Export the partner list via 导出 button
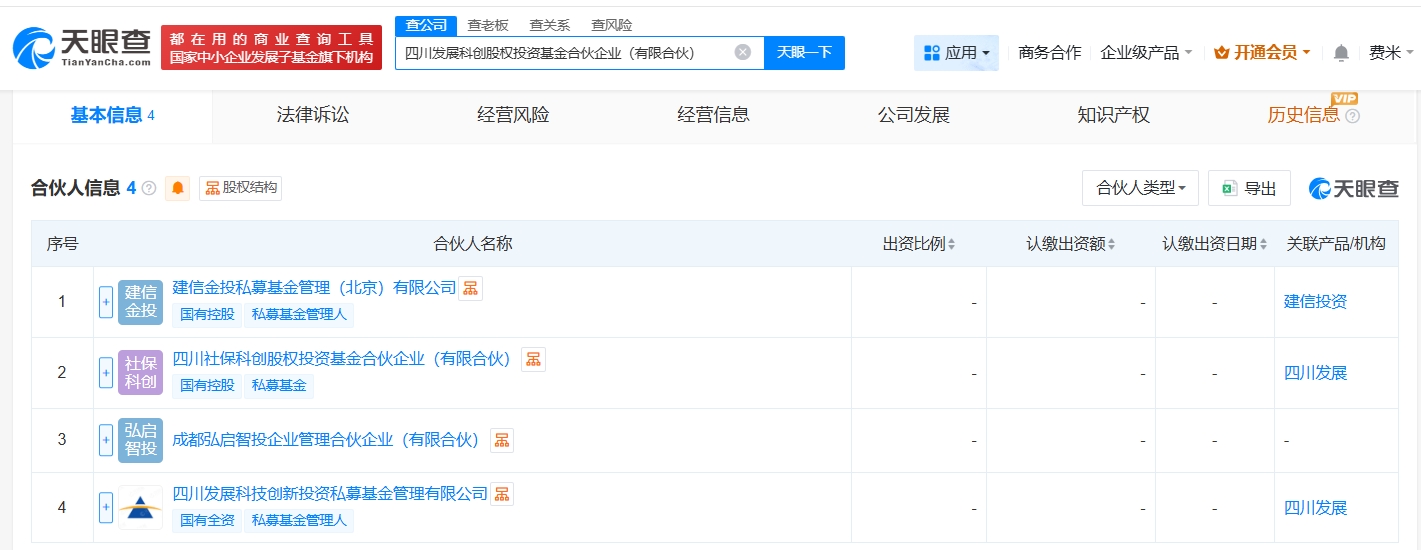 (1249, 188)
